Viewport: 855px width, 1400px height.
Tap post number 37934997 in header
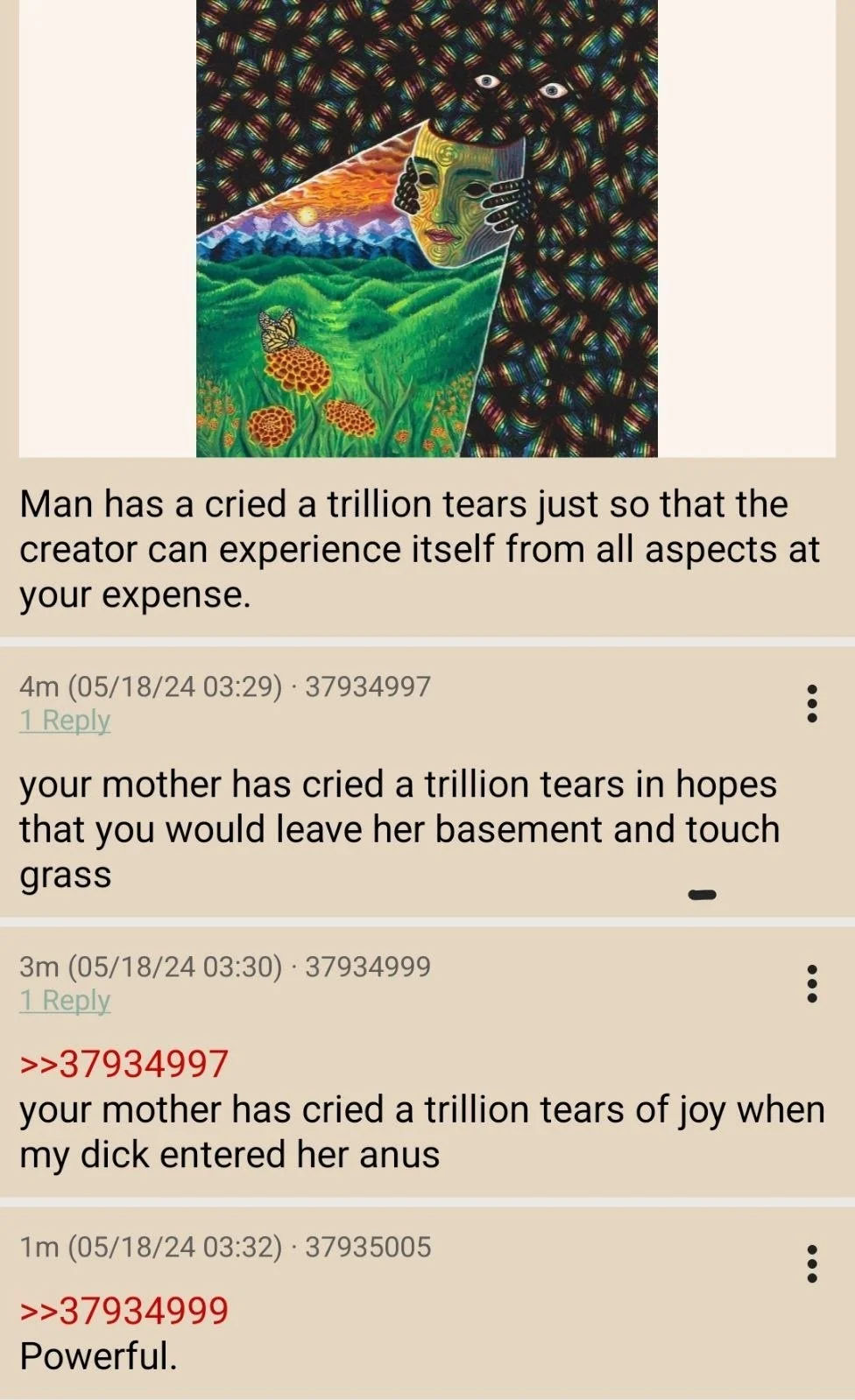pyautogui.click(x=368, y=686)
